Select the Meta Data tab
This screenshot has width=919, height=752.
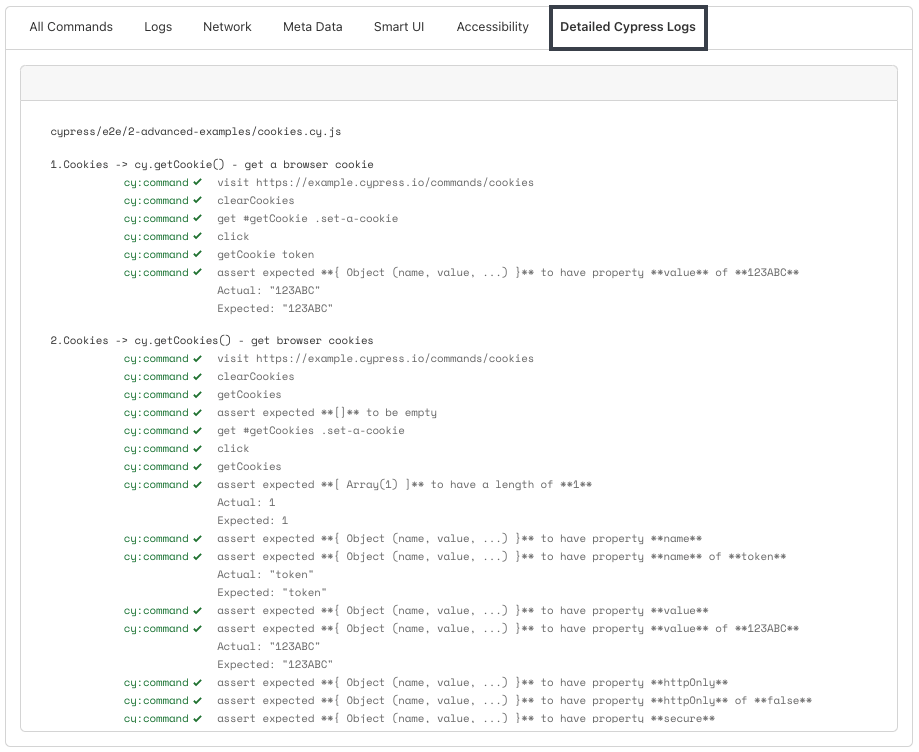[312, 27]
